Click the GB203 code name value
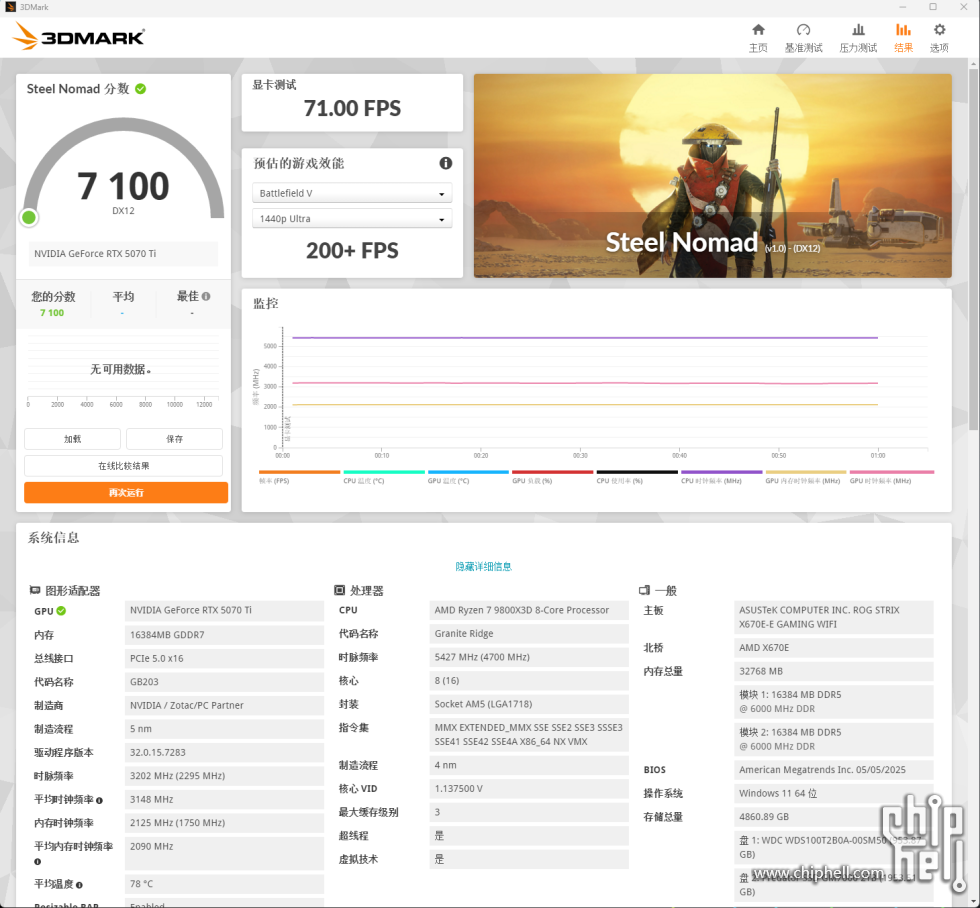980x908 pixels. coord(224,682)
